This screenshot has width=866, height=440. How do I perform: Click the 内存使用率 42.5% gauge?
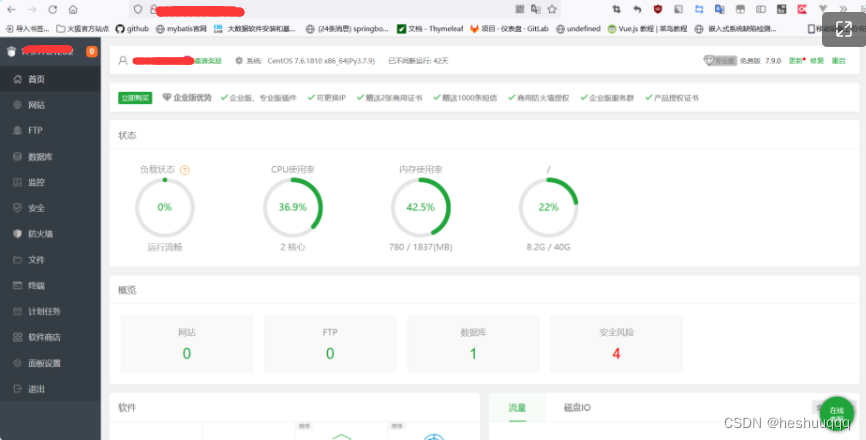(x=421, y=208)
